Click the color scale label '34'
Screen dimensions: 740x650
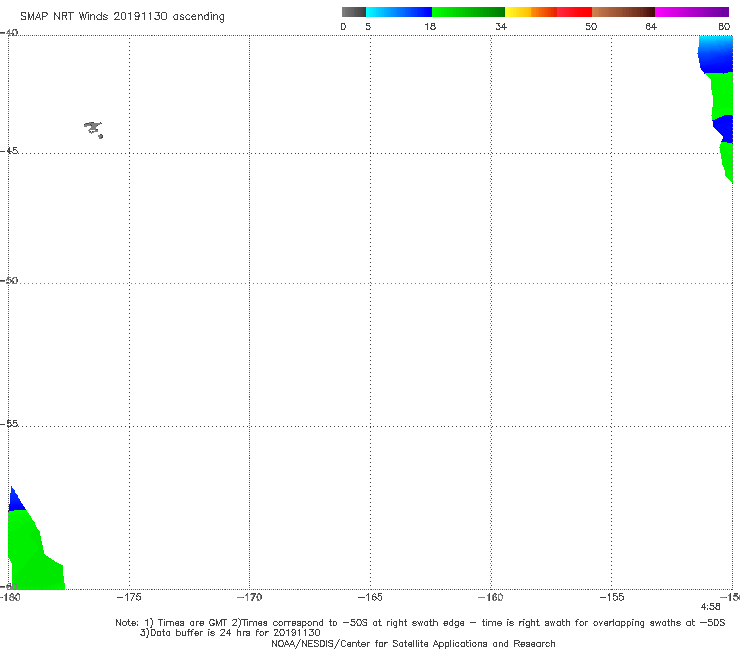pyautogui.click(x=501, y=26)
